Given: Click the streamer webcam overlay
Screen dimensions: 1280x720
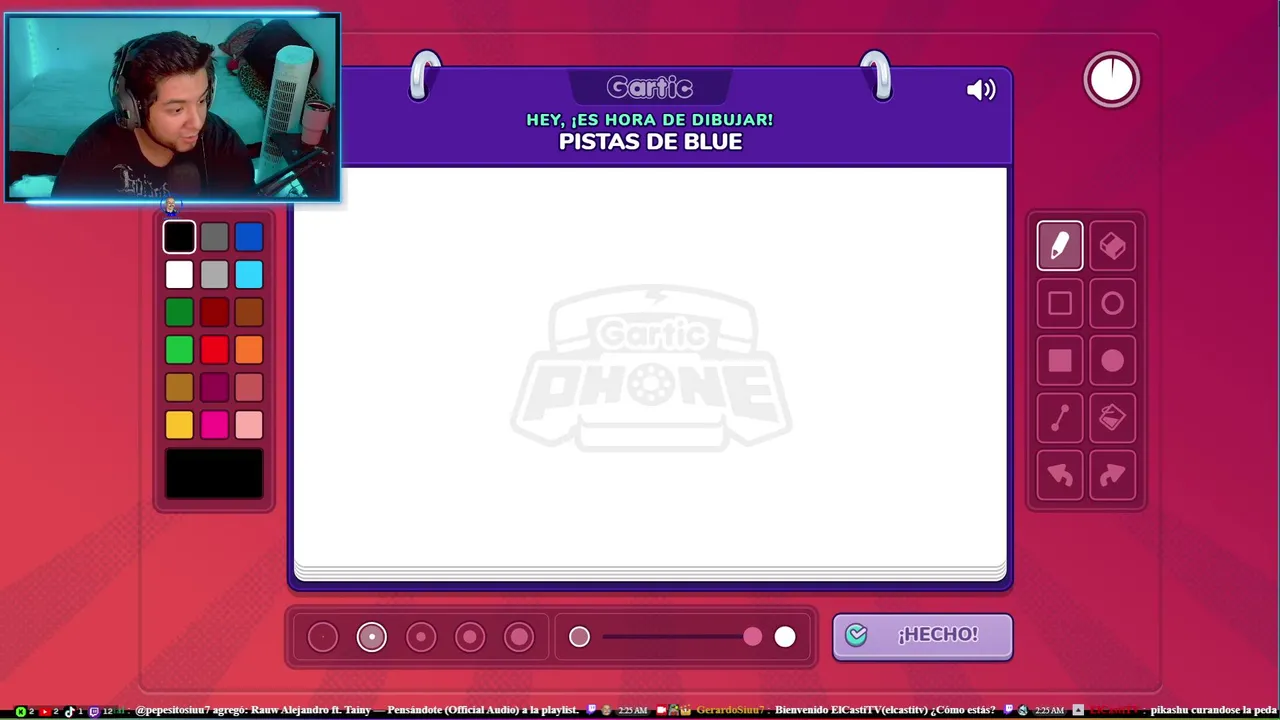Looking at the screenshot, I should pyautogui.click(x=172, y=107).
